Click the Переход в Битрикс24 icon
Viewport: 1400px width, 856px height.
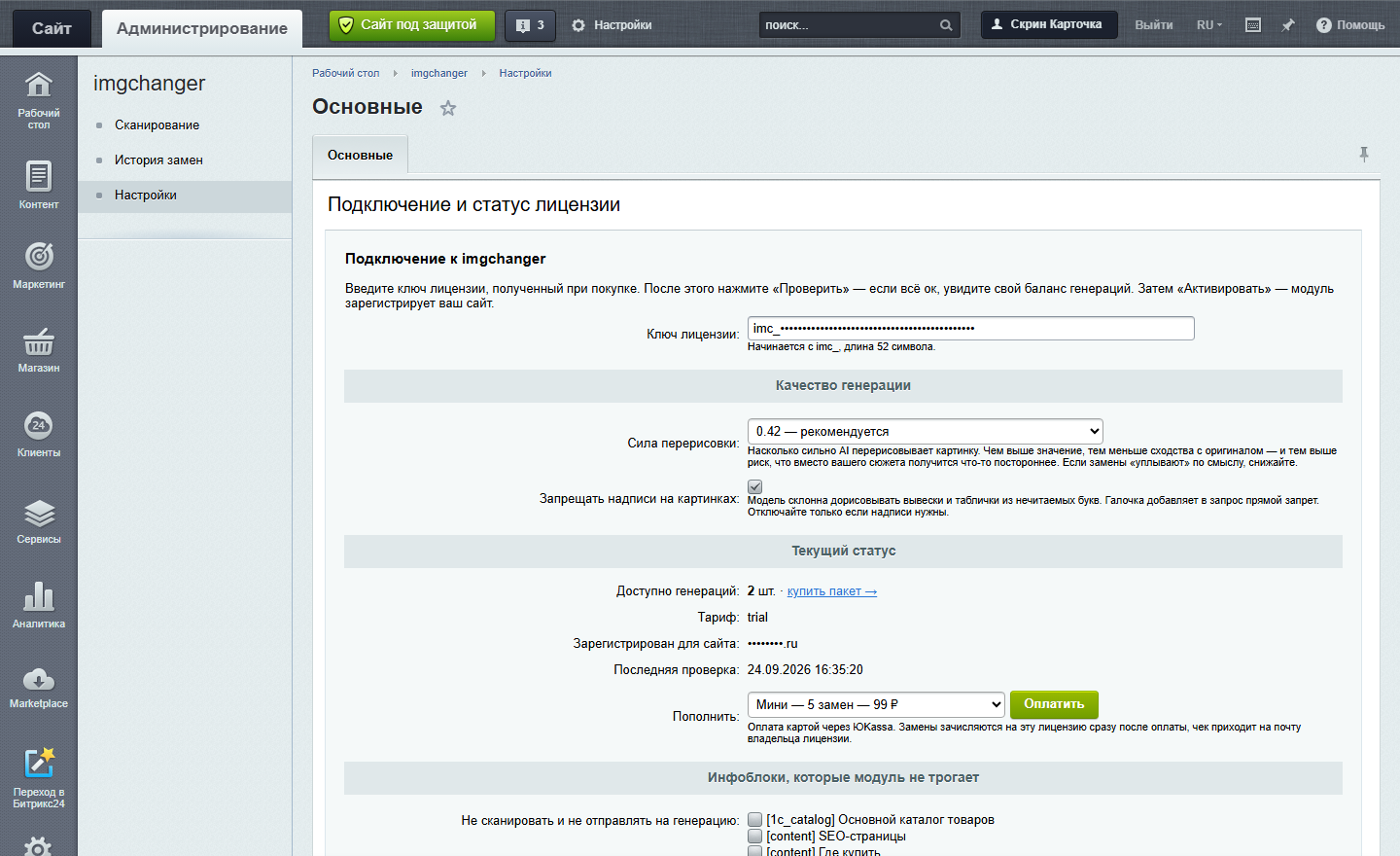(x=39, y=763)
